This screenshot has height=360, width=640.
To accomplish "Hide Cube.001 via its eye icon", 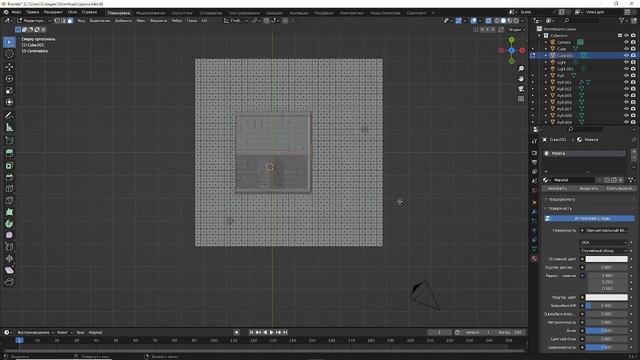I will point(626,55).
